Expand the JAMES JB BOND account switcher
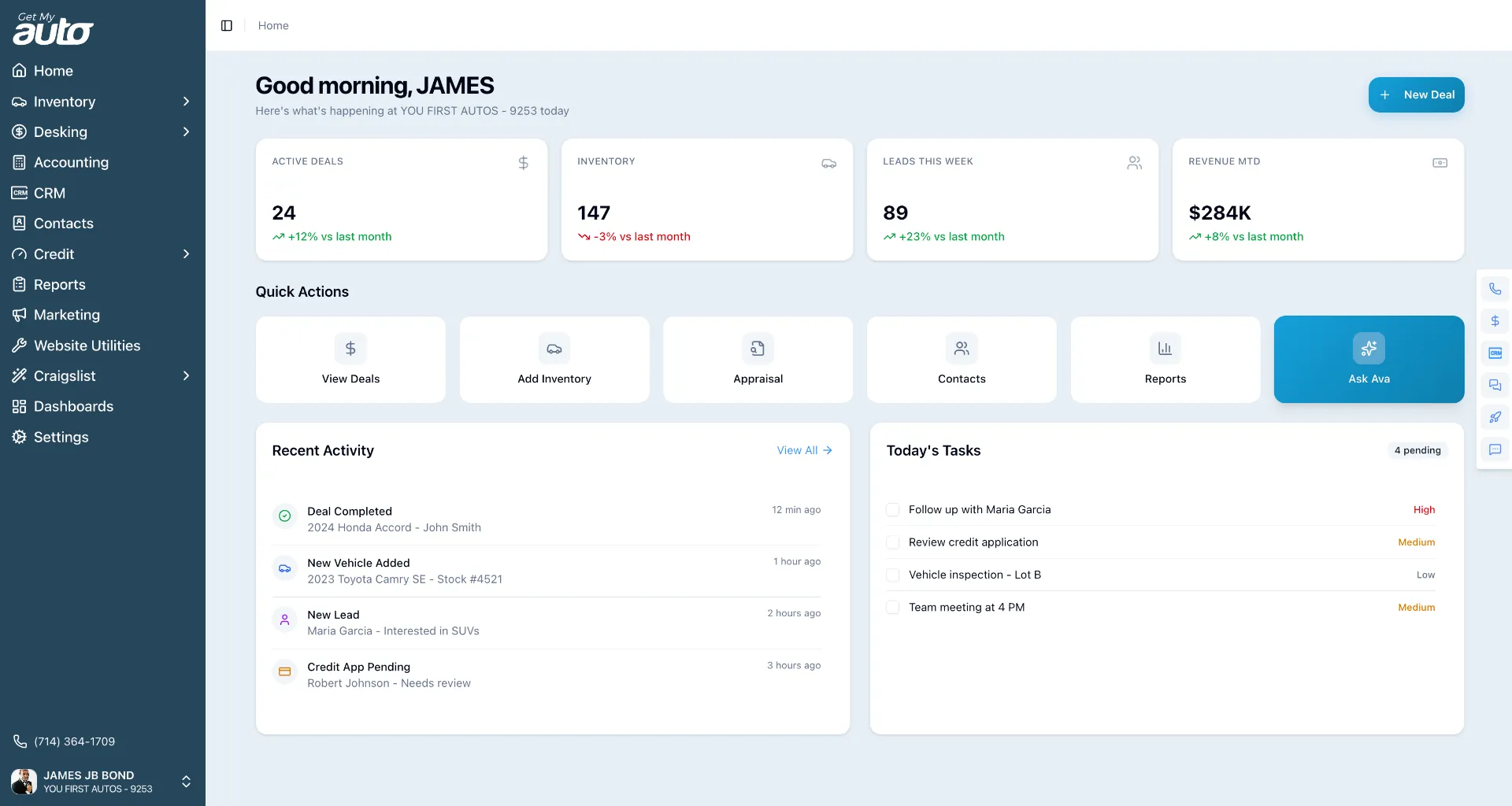The image size is (1512, 806). pos(187,782)
